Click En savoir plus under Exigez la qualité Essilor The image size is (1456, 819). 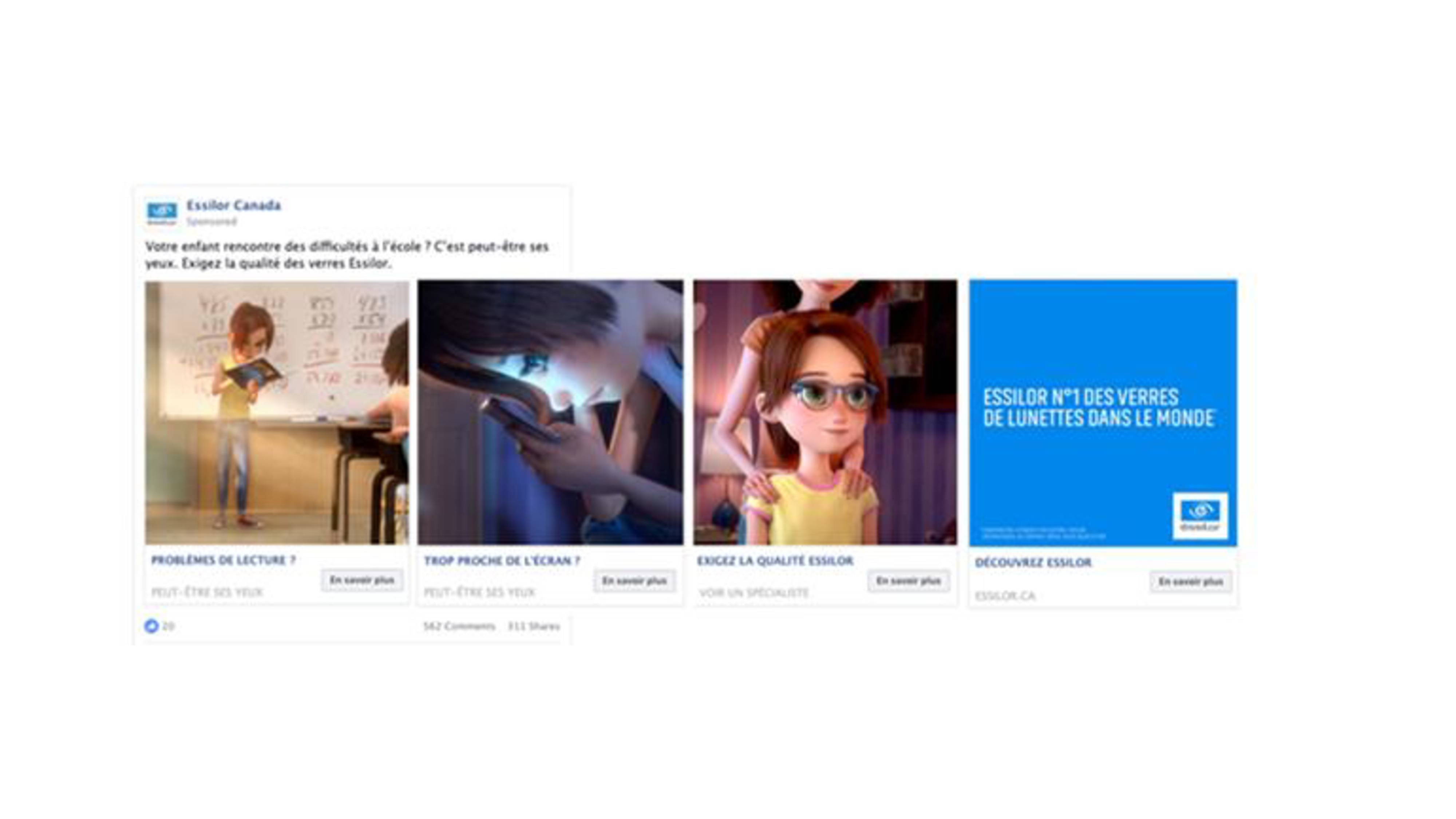tap(909, 581)
